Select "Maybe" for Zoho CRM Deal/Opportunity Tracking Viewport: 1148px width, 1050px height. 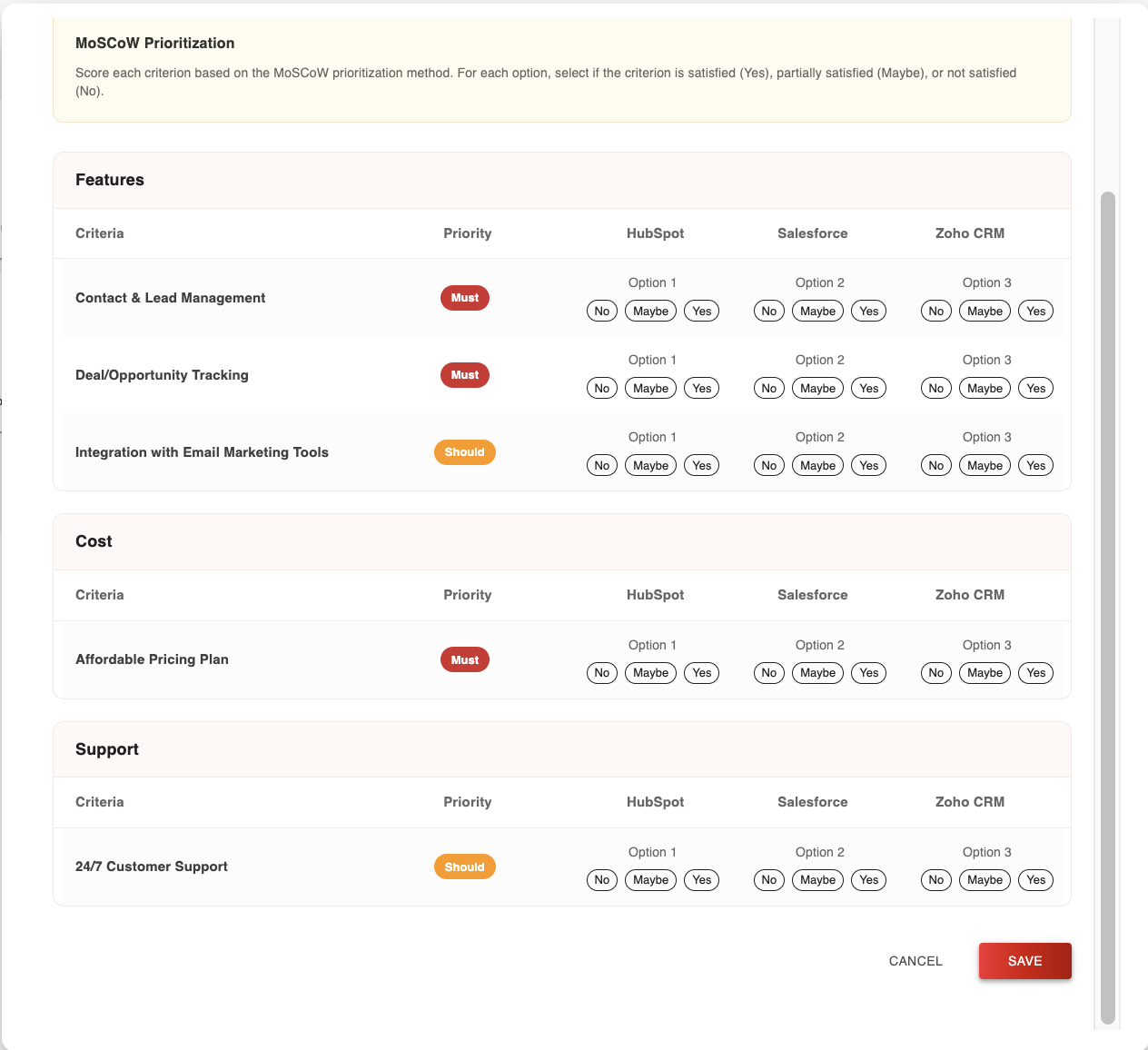pyautogui.click(x=985, y=388)
